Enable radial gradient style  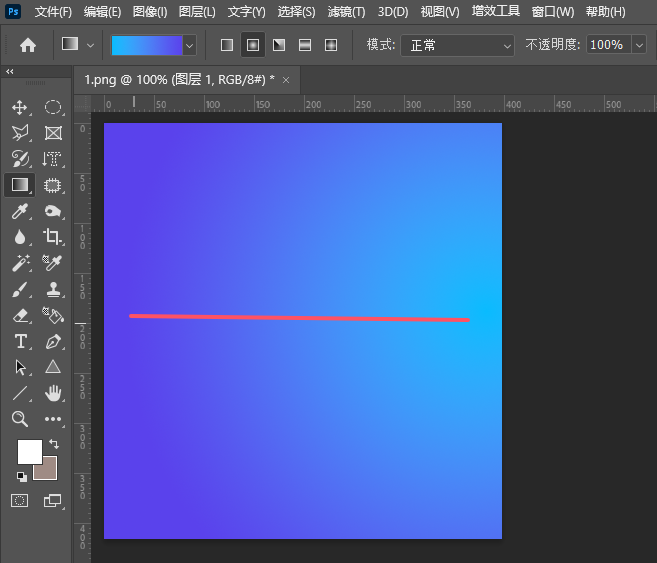[253, 45]
